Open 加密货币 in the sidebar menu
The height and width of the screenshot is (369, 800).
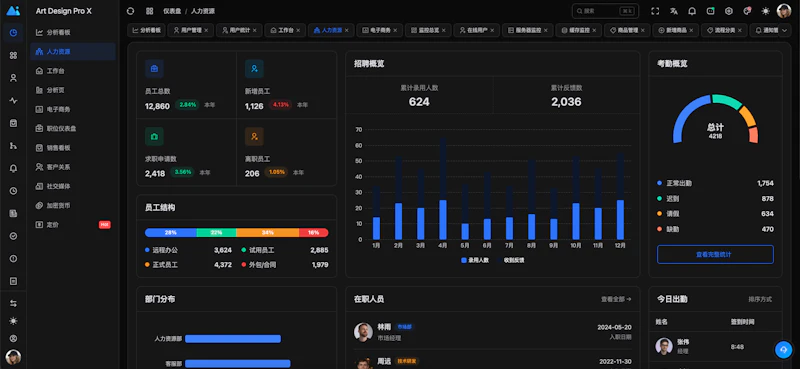click(73, 205)
